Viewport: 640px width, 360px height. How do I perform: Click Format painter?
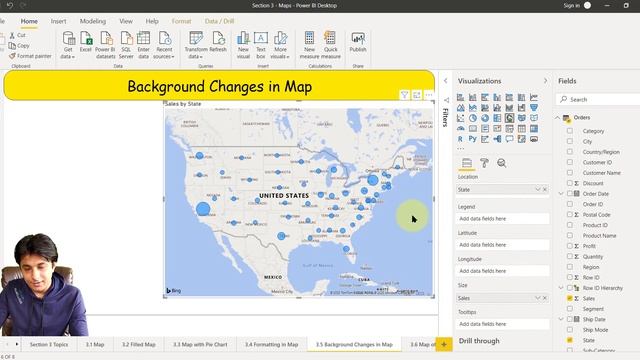[x=30, y=56]
